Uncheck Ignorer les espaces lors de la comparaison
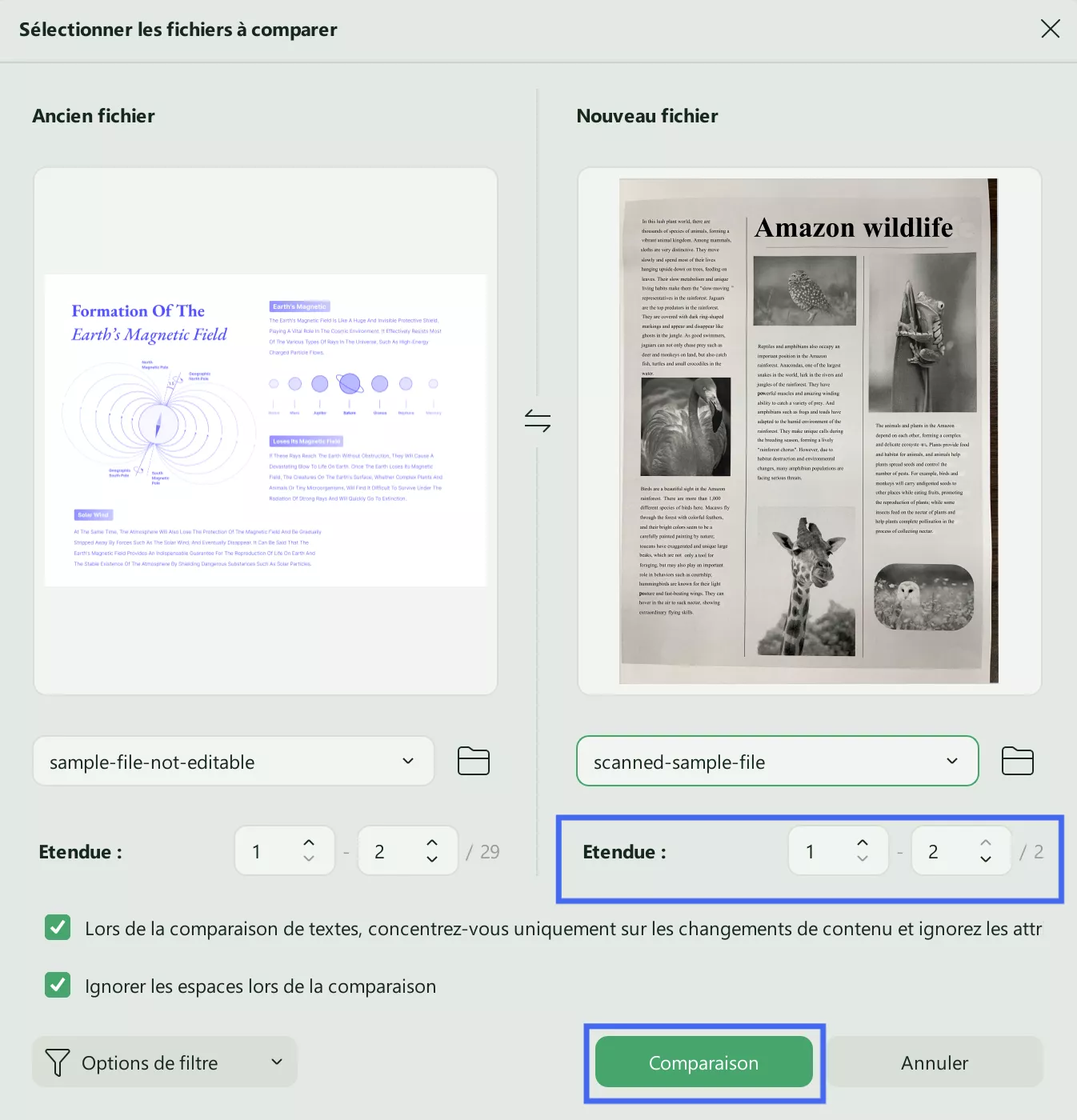The width and height of the screenshot is (1077, 1120). 58,985
